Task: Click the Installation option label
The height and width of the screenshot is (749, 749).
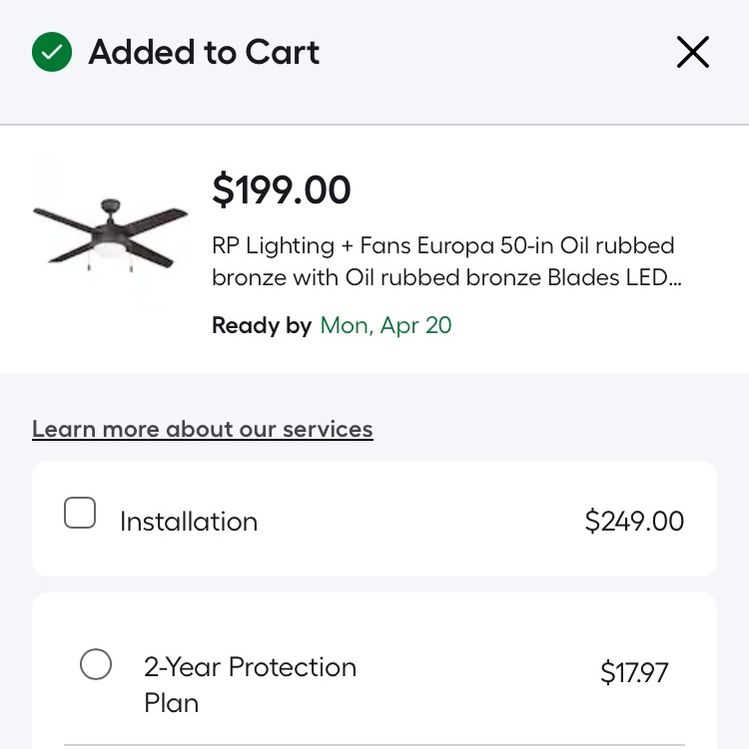Action: 189,521
